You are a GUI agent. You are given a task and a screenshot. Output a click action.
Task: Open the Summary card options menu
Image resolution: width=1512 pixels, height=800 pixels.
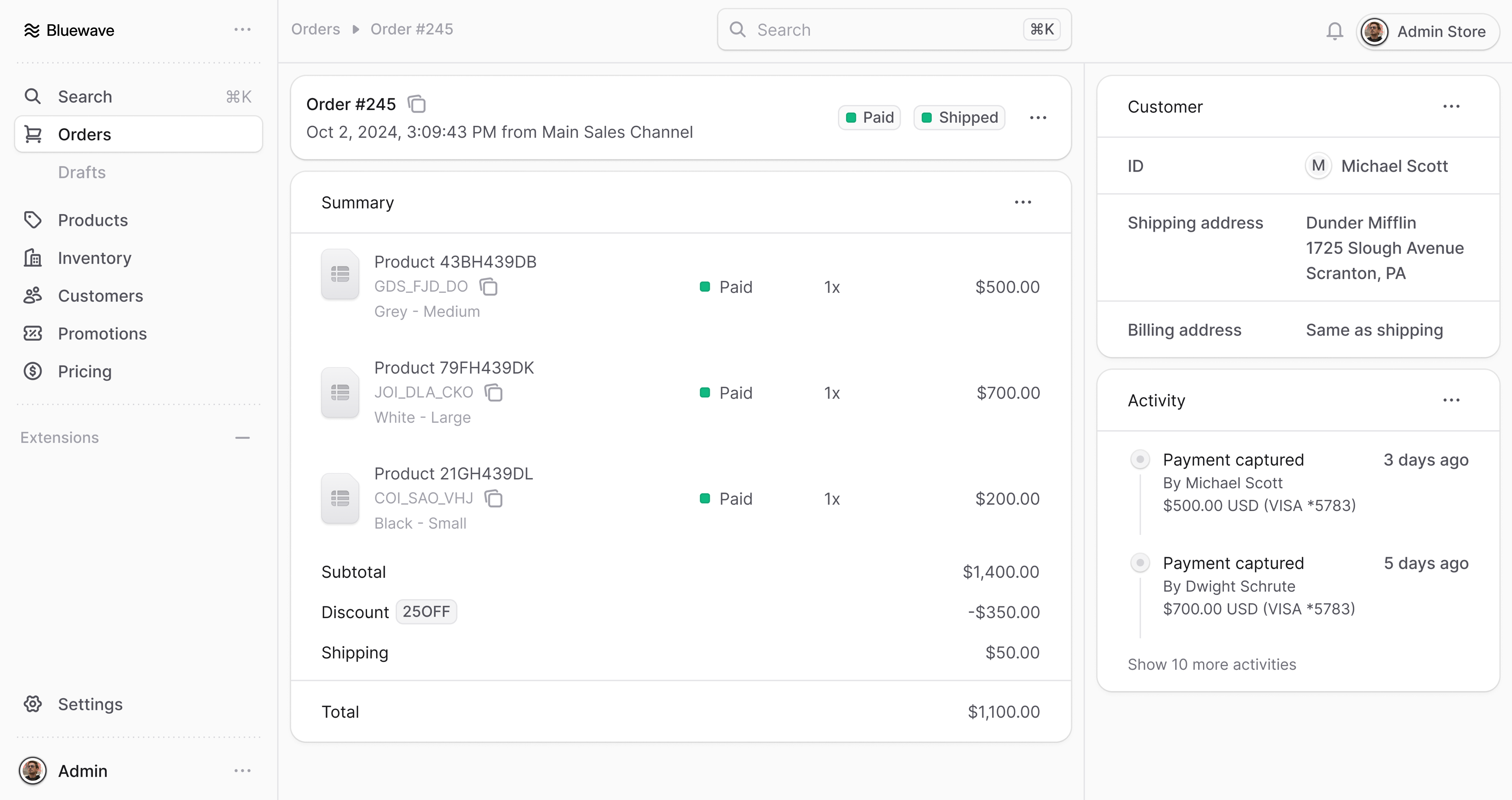point(1023,203)
